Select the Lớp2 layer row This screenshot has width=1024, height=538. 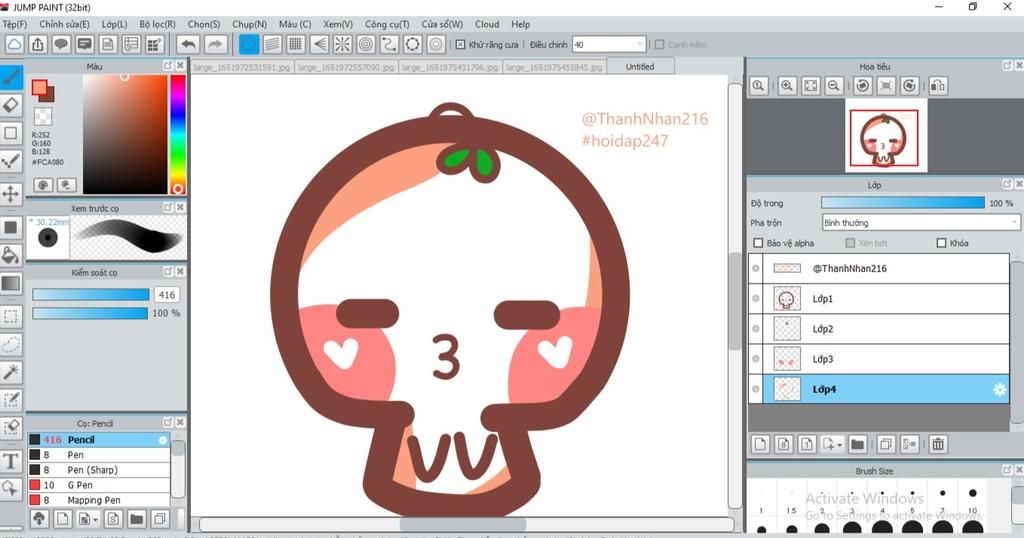pyautogui.click(x=878, y=328)
